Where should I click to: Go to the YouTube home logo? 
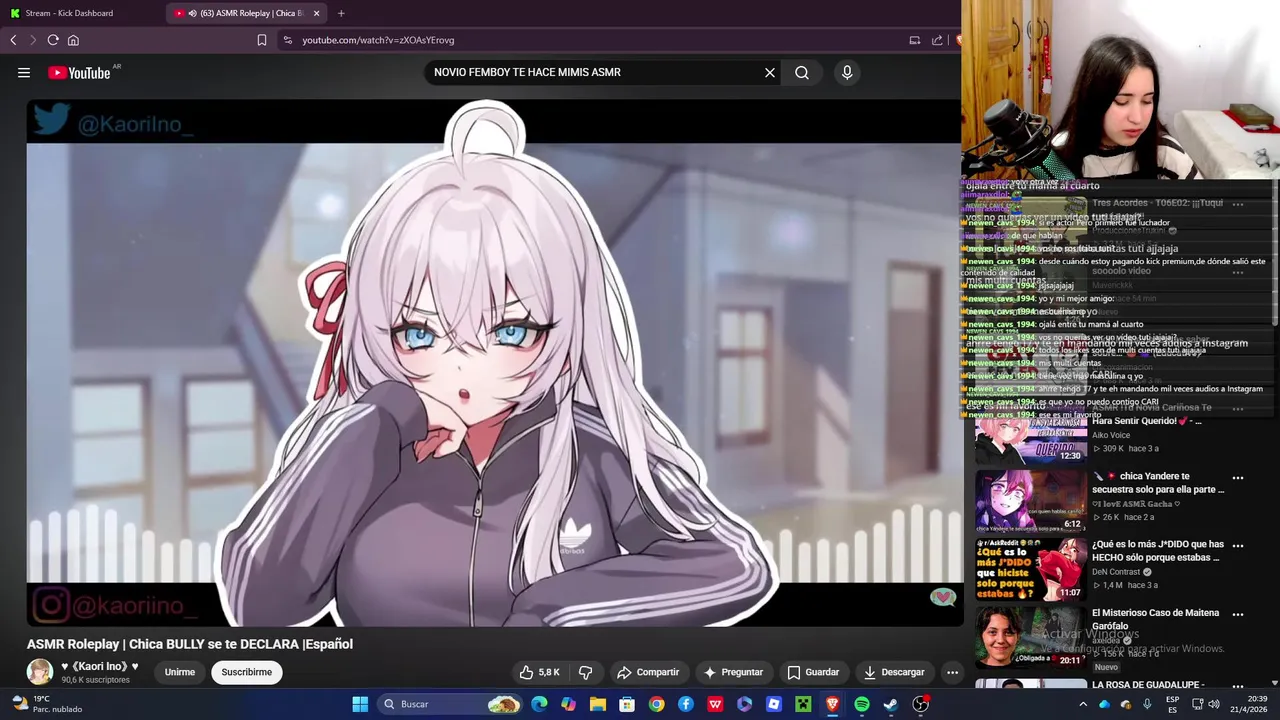coord(80,72)
